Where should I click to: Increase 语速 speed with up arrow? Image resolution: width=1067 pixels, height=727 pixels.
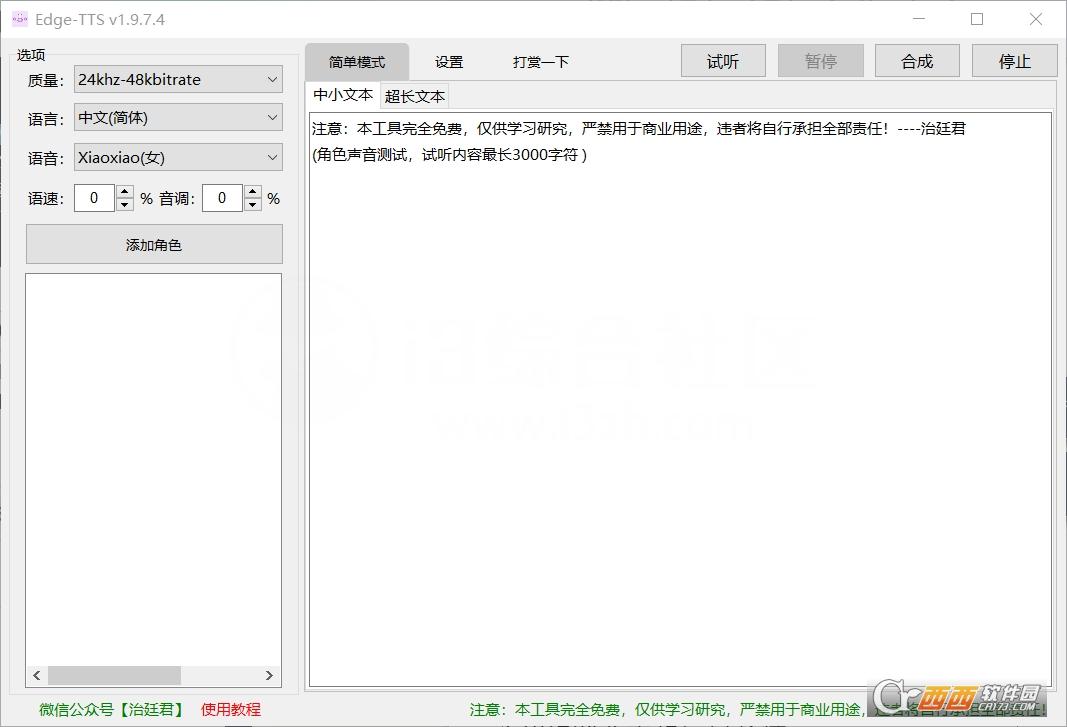coord(125,191)
